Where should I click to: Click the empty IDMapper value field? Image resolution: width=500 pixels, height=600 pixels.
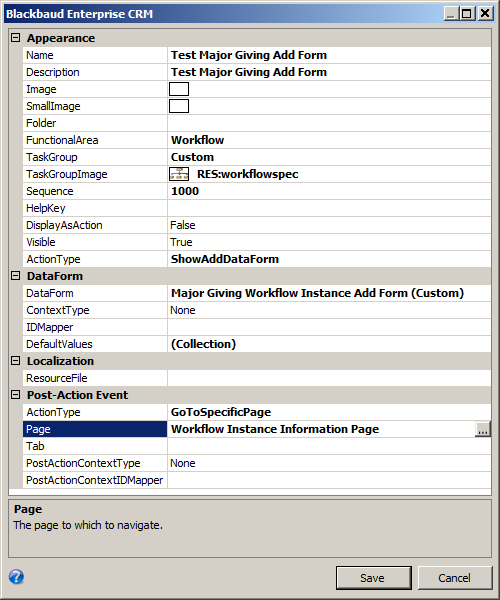[329, 327]
